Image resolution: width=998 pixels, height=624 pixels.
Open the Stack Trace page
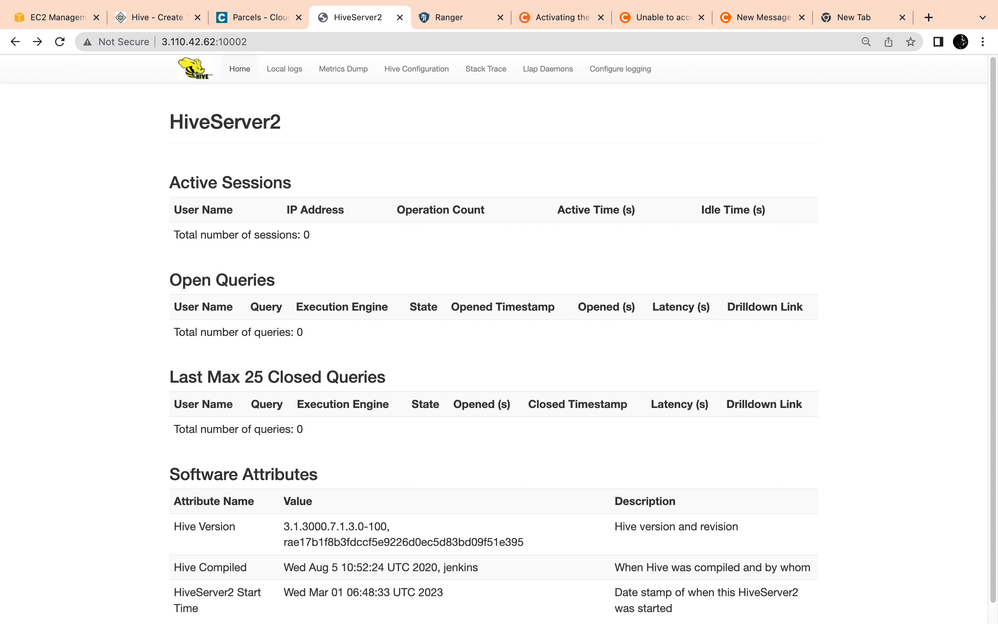[486, 69]
